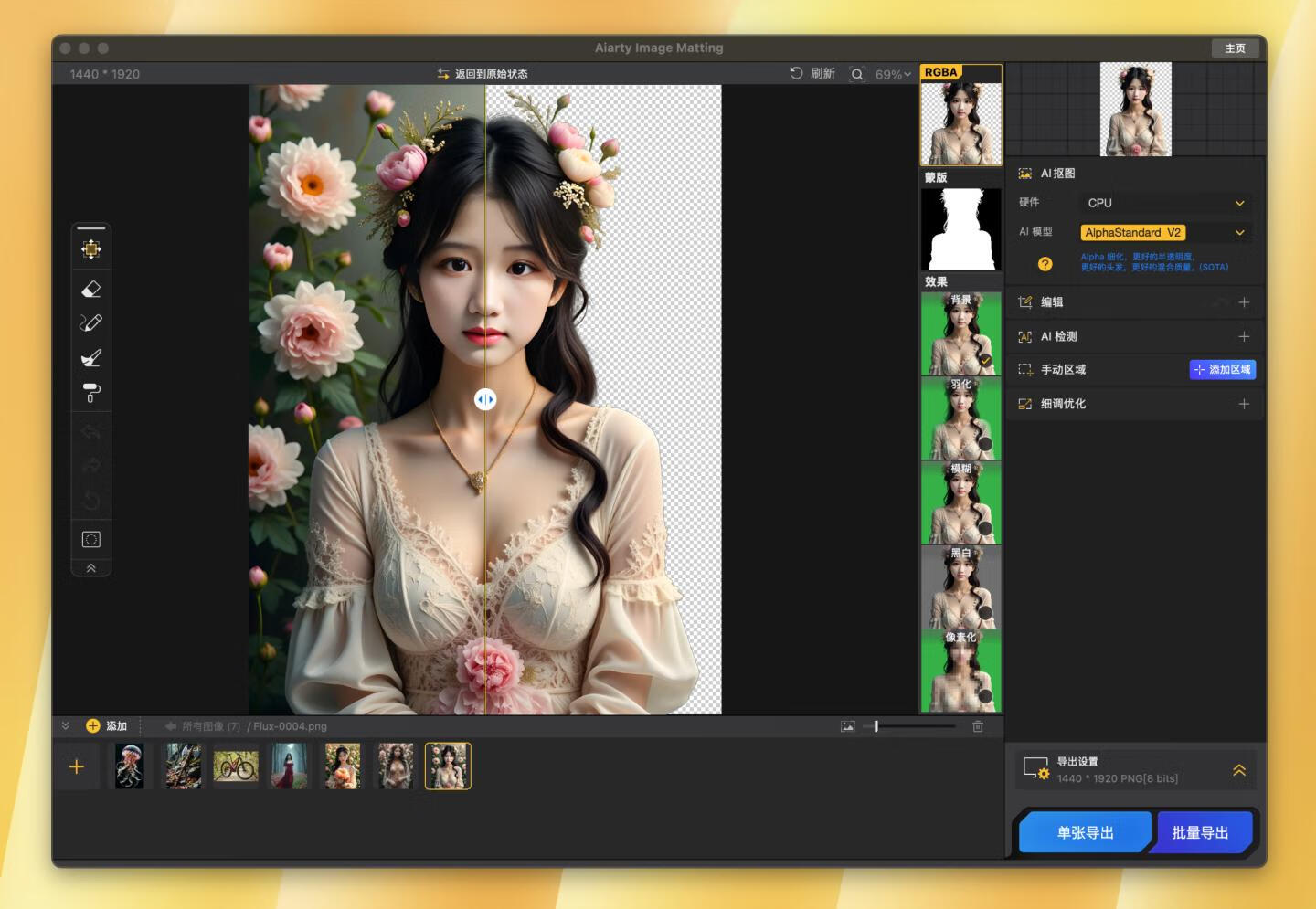Select the dodge brush tool below the pencil
The width and height of the screenshot is (1316, 909).
click(x=91, y=357)
